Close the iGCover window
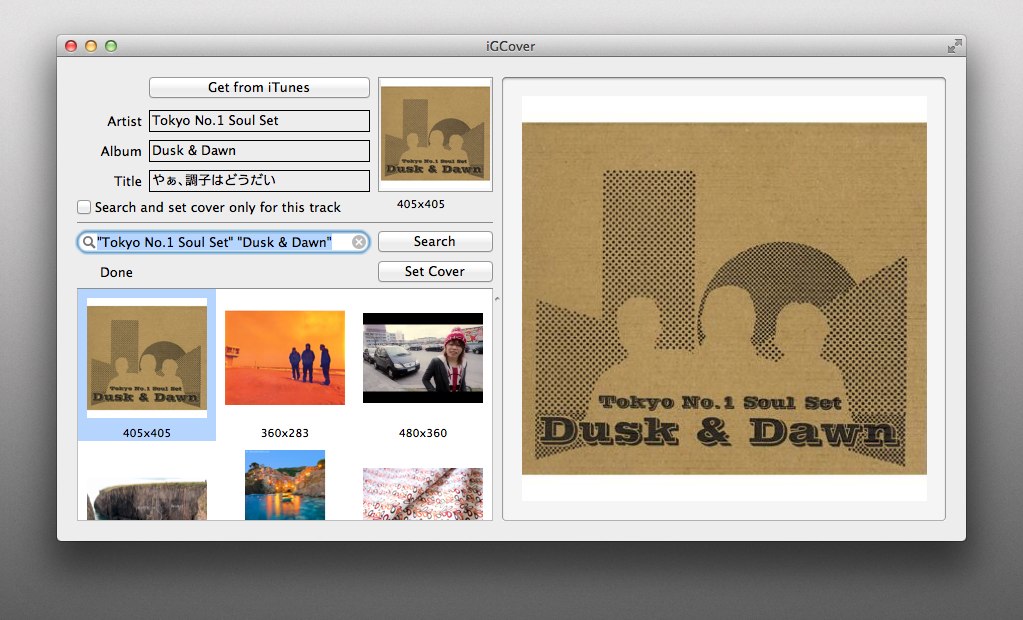The height and width of the screenshot is (620, 1023). (71, 46)
